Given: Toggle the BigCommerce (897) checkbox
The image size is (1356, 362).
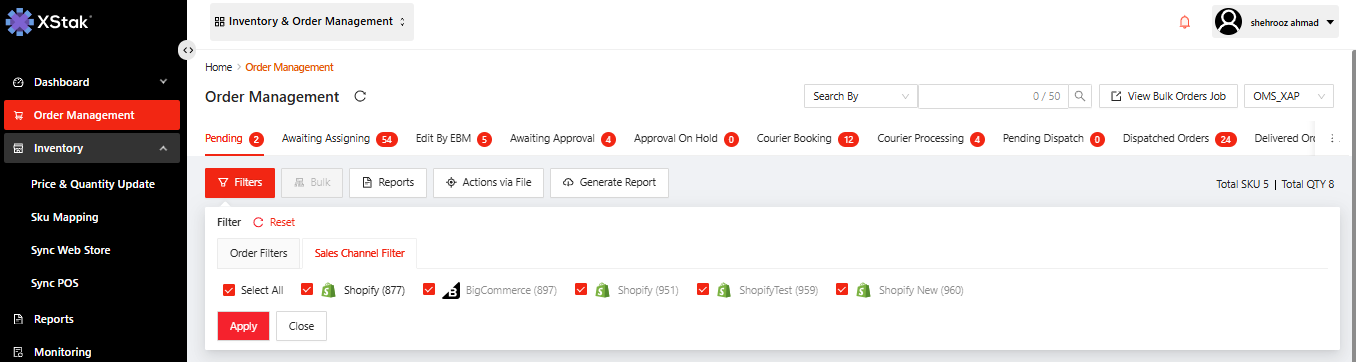Looking at the screenshot, I should 429,290.
